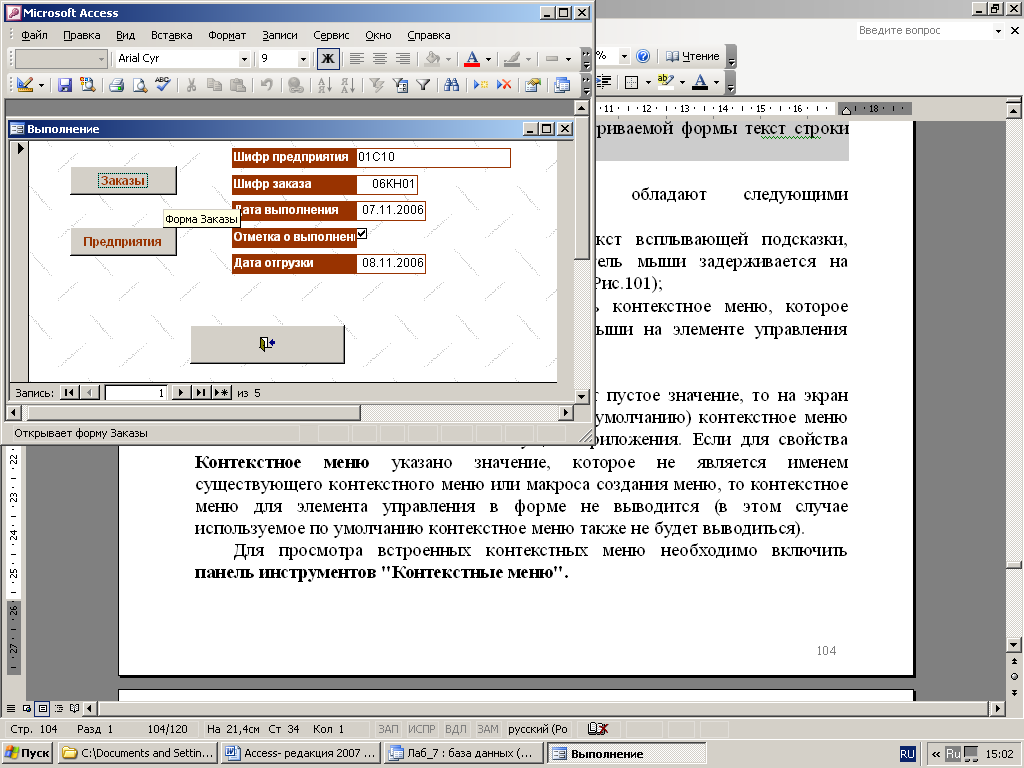Click the Пуск start button
The height and width of the screenshot is (768, 1024).
pyautogui.click(x=27, y=753)
